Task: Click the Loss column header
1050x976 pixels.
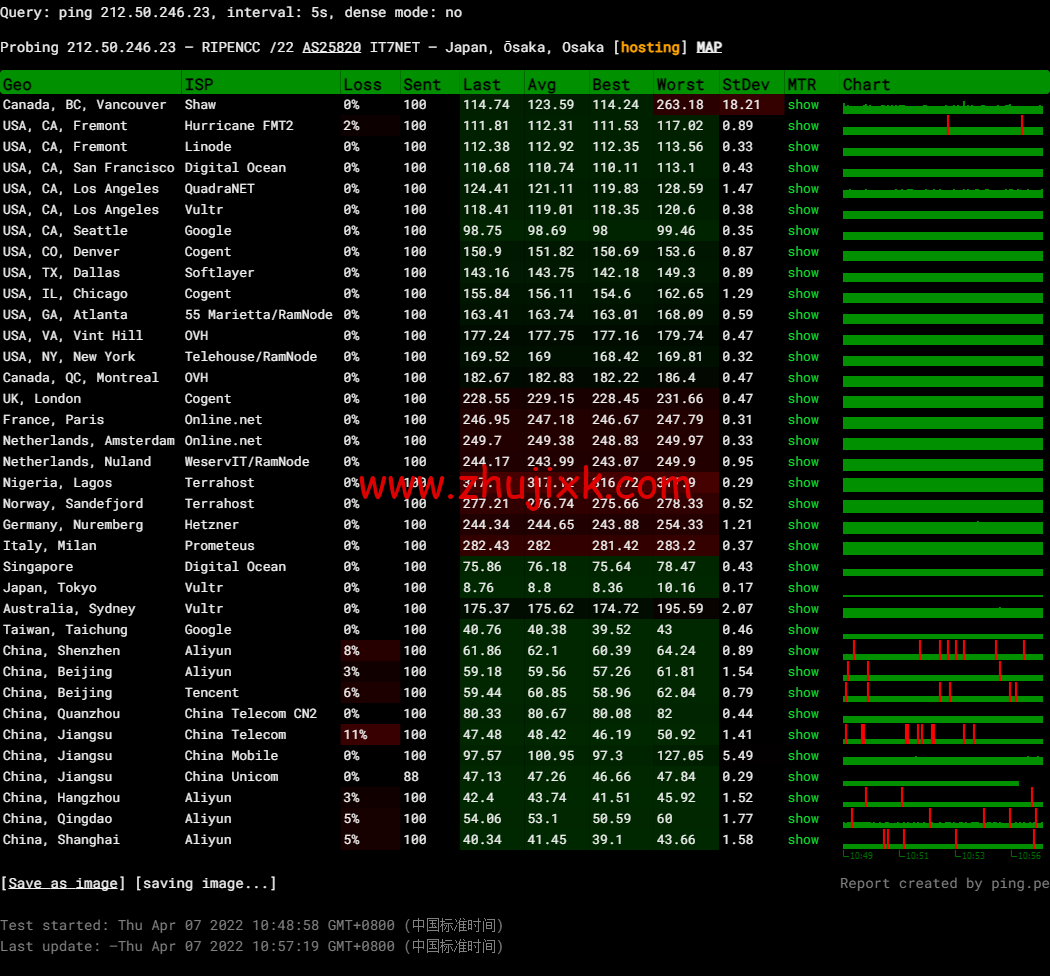Action: [362, 85]
